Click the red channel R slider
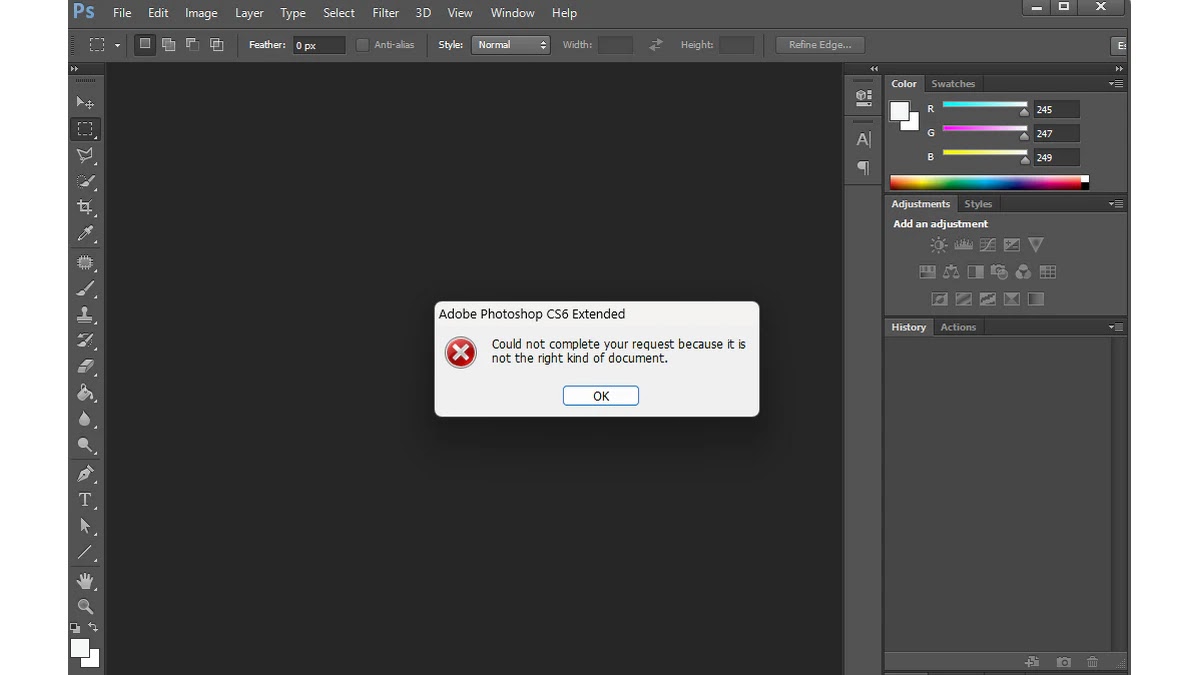Viewport: 1200px width, 675px height. click(x=985, y=107)
